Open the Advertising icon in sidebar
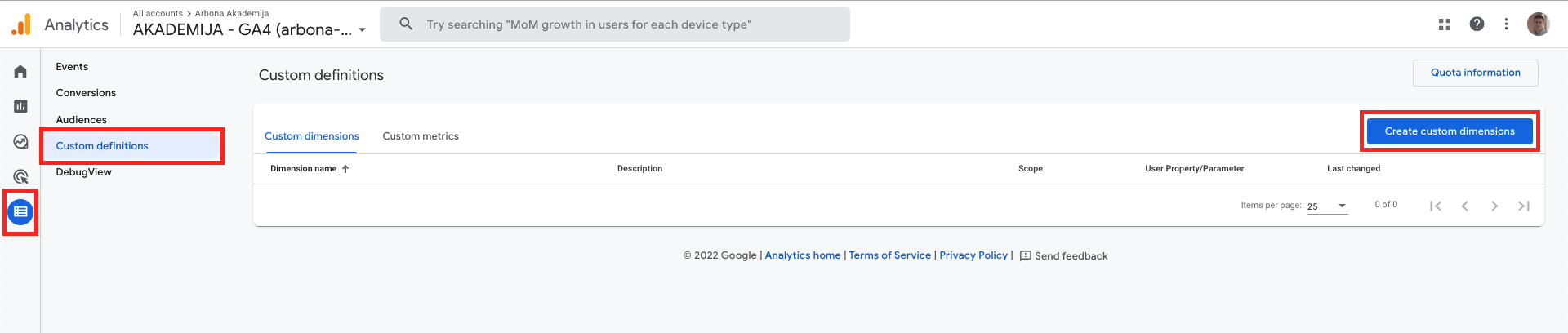This screenshot has height=333, width=1568. pos(20,176)
